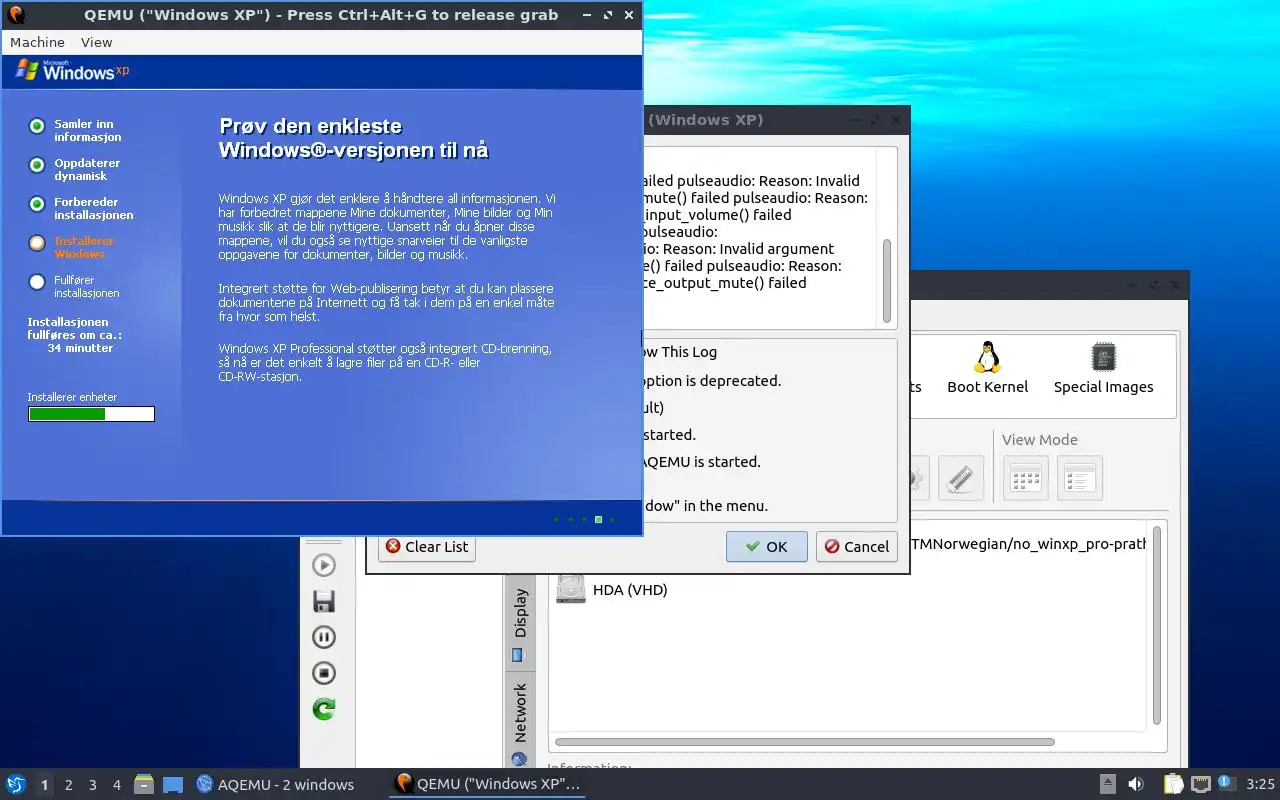Open the network status tray icon

point(1200,784)
